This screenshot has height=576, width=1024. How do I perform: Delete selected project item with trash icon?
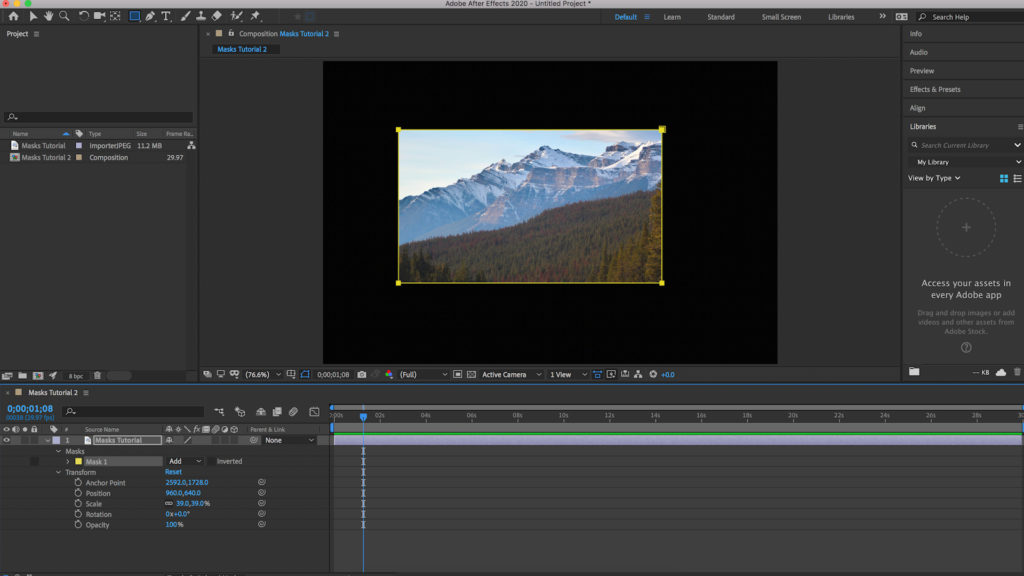[x=97, y=376]
